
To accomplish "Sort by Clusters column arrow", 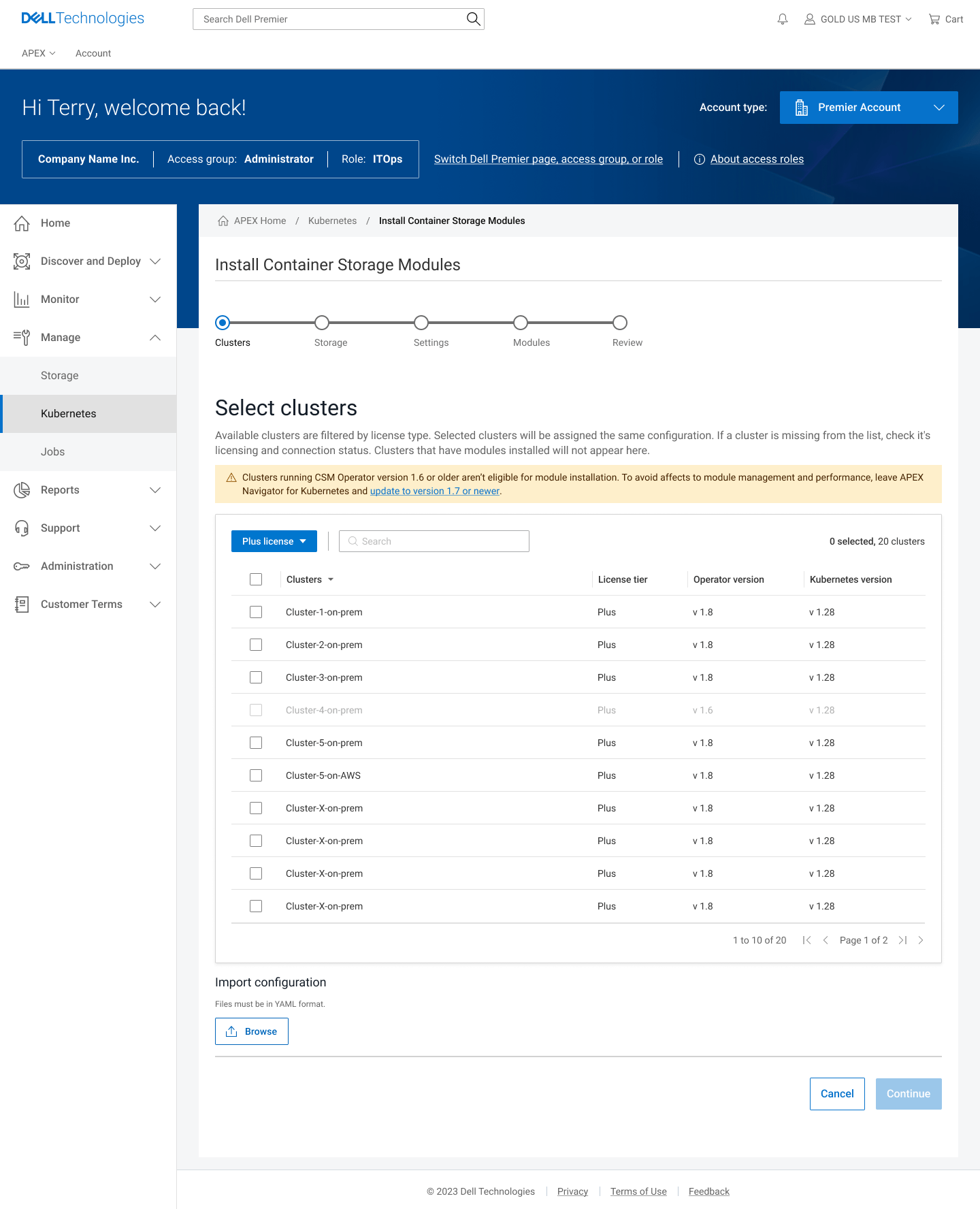I will (x=331, y=579).
